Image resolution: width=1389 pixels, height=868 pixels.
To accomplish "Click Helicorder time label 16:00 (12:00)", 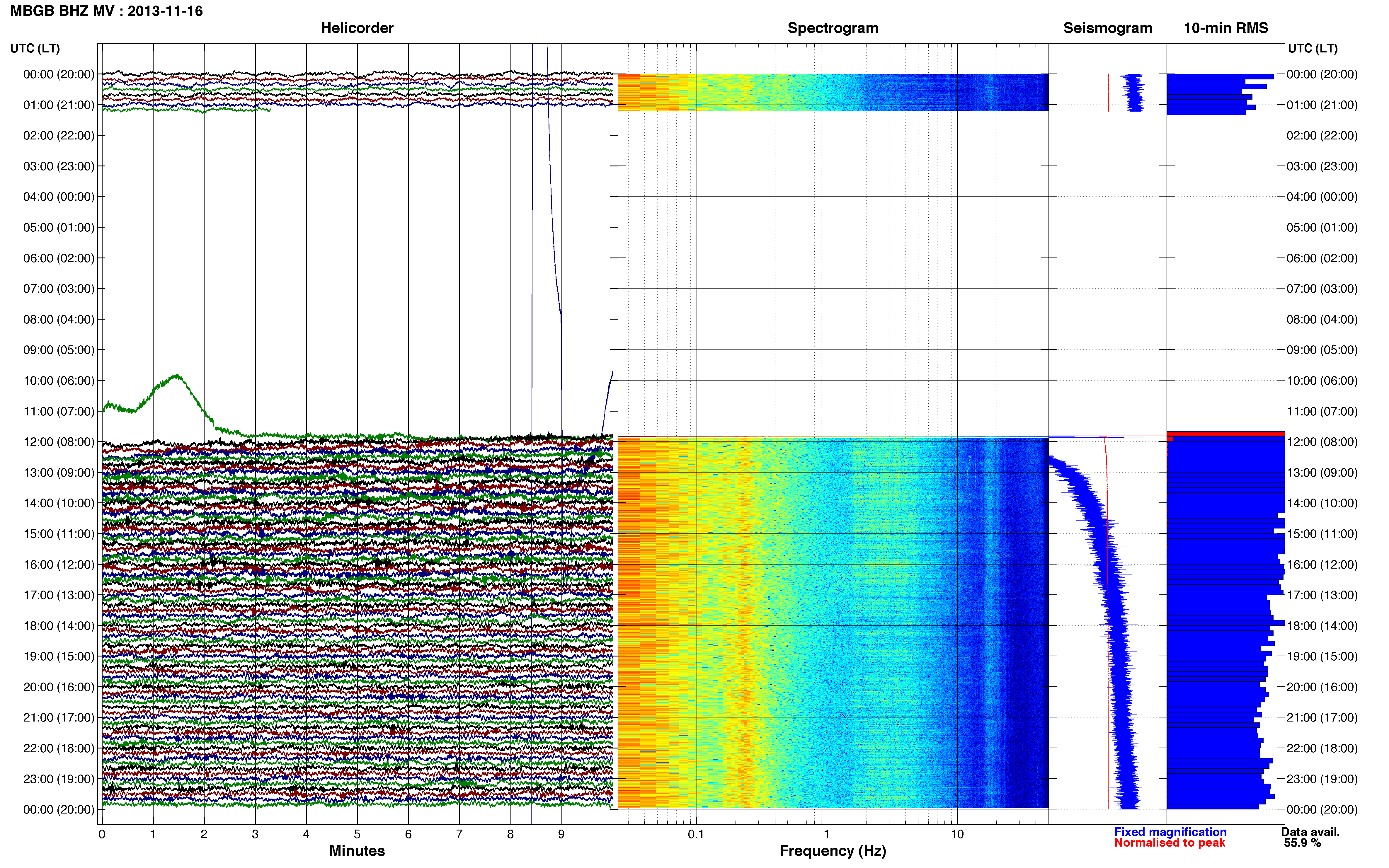I will (59, 564).
